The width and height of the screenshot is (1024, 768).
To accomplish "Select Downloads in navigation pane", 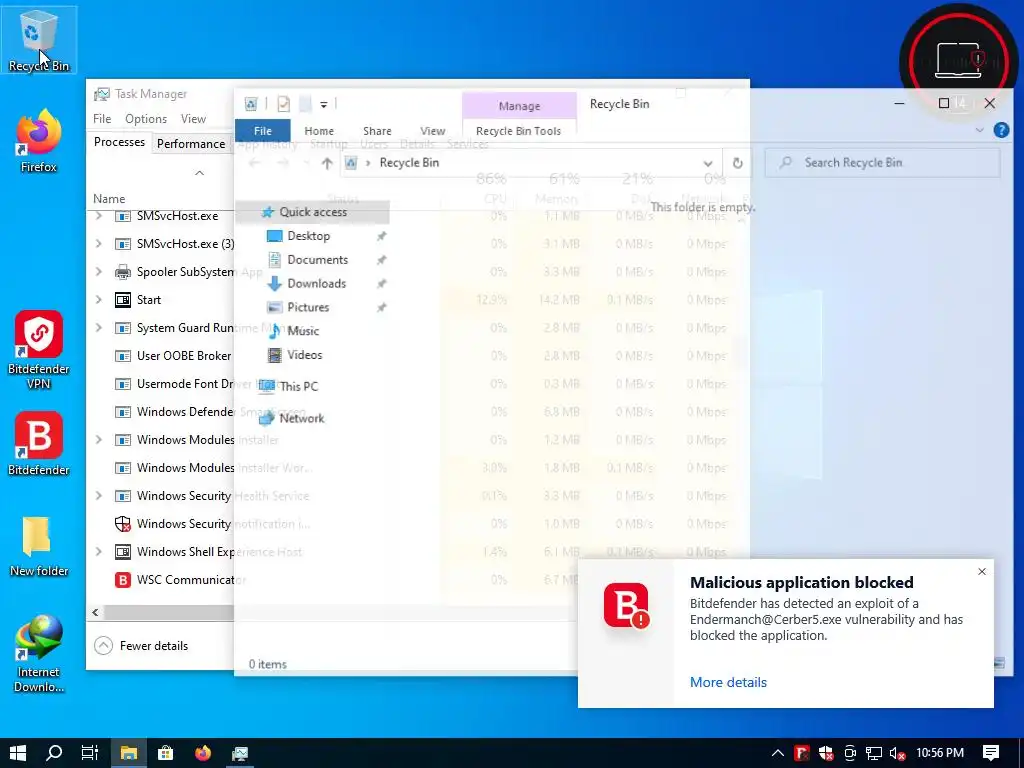I will click(316, 283).
